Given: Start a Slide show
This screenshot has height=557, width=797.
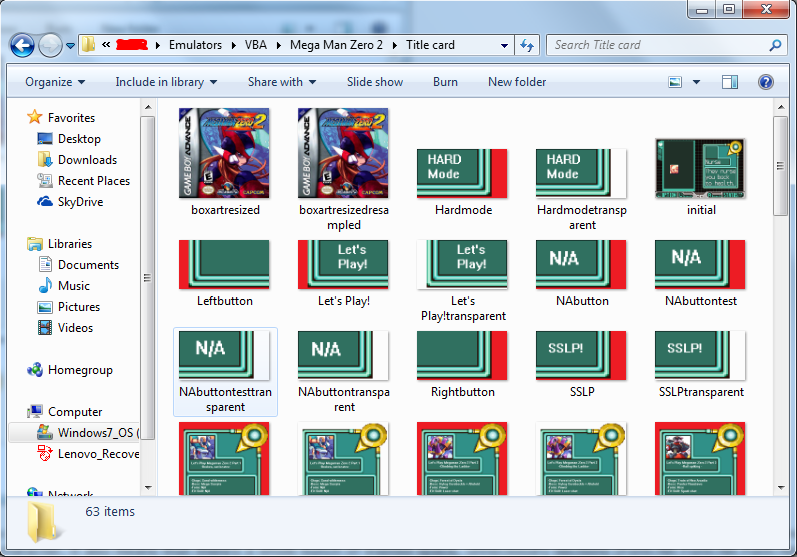Looking at the screenshot, I should [x=375, y=82].
